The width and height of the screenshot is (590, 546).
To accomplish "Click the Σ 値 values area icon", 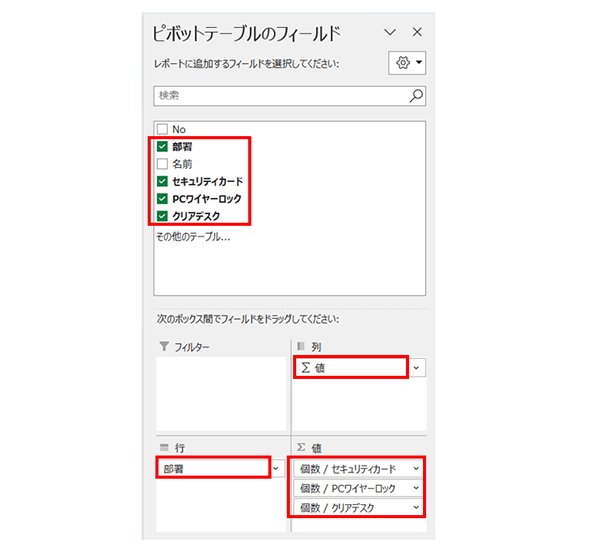I will [301, 447].
